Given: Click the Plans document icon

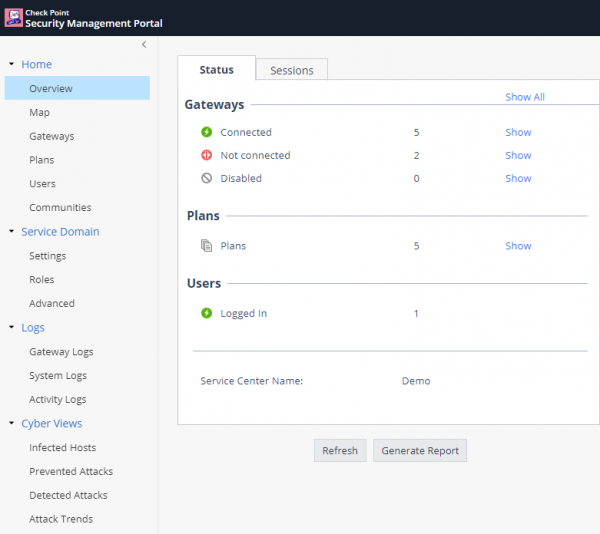Looking at the screenshot, I should coord(207,246).
